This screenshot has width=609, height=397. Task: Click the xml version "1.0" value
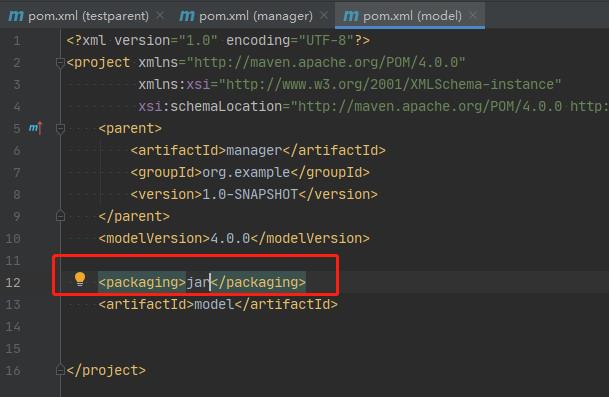click(198, 40)
